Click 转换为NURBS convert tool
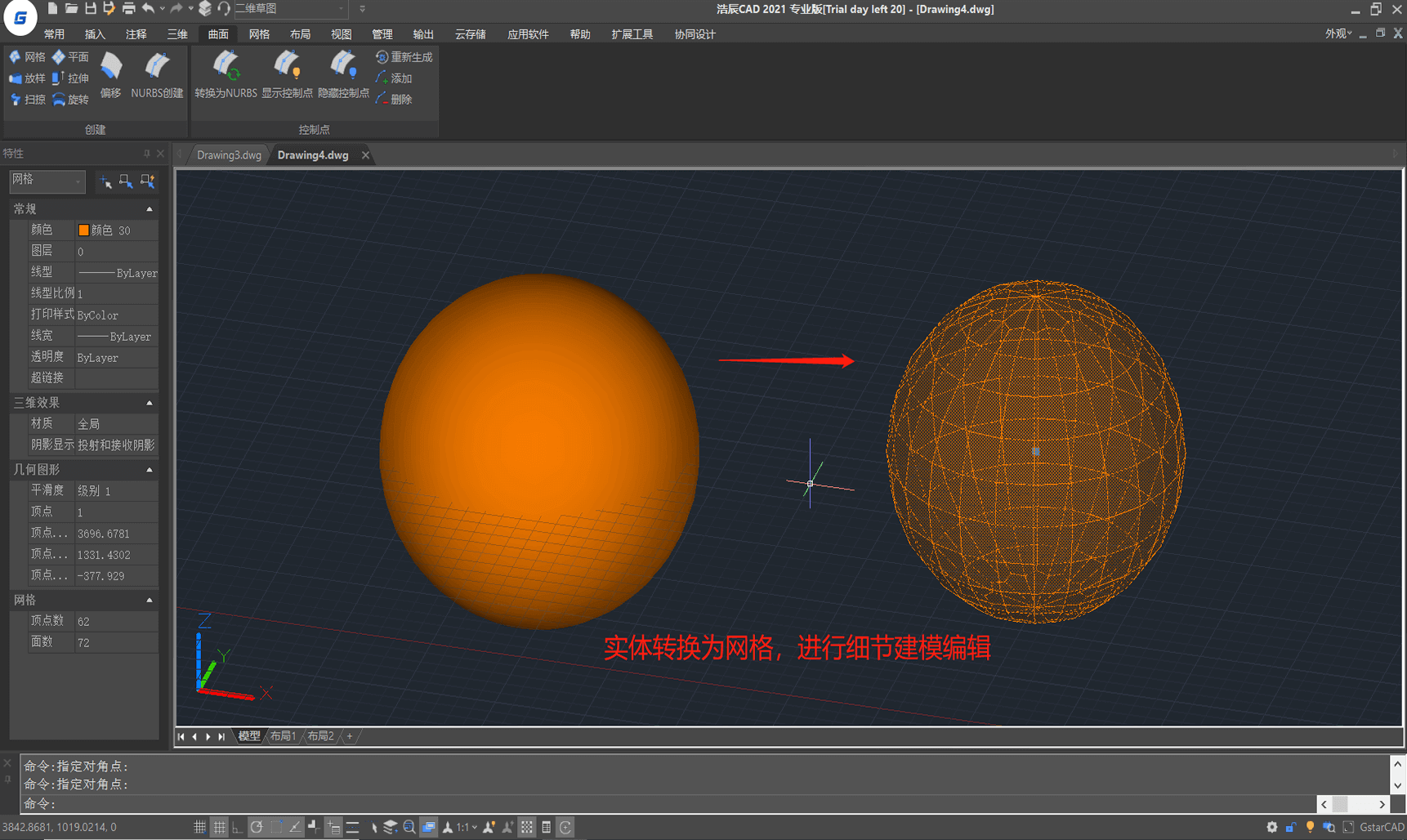The width and height of the screenshot is (1407, 840). coord(226,75)
